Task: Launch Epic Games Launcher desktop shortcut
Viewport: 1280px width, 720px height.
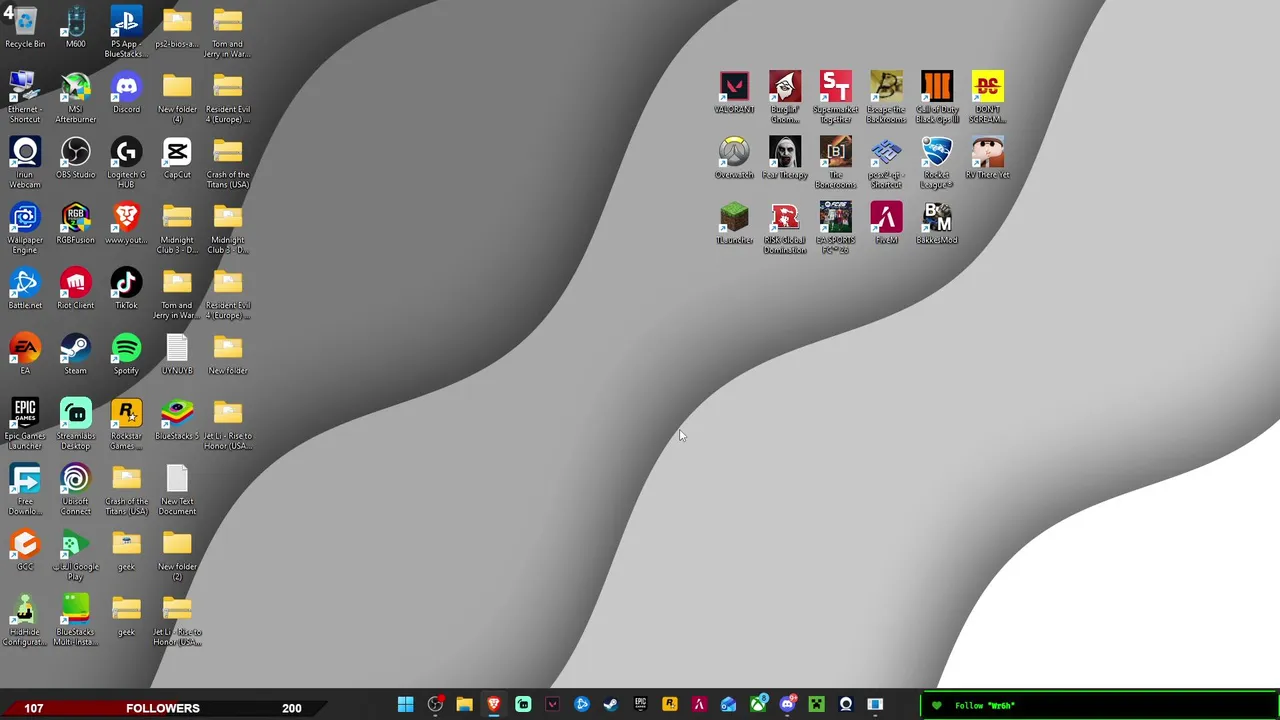Action: (25, 424)
